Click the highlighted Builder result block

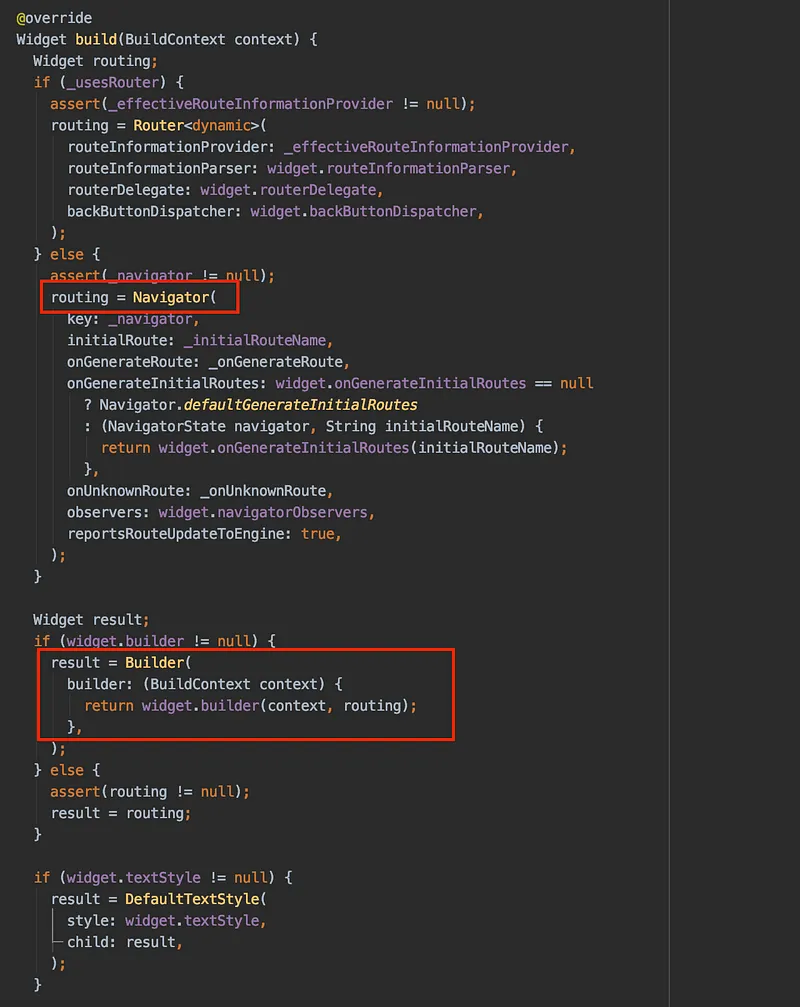click(246, 694)
